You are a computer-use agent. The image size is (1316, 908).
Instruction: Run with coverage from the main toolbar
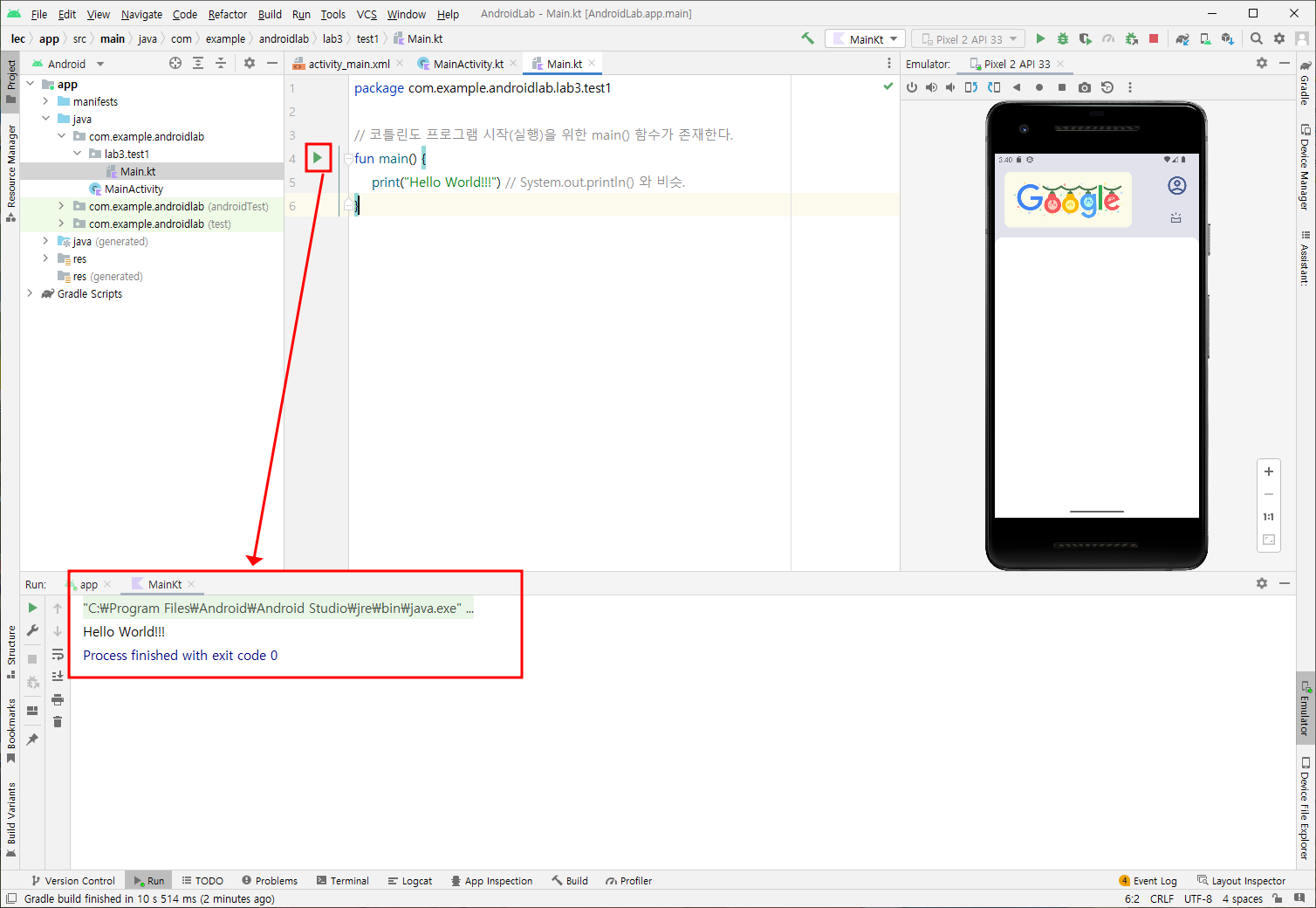[x=1086, y=38]
